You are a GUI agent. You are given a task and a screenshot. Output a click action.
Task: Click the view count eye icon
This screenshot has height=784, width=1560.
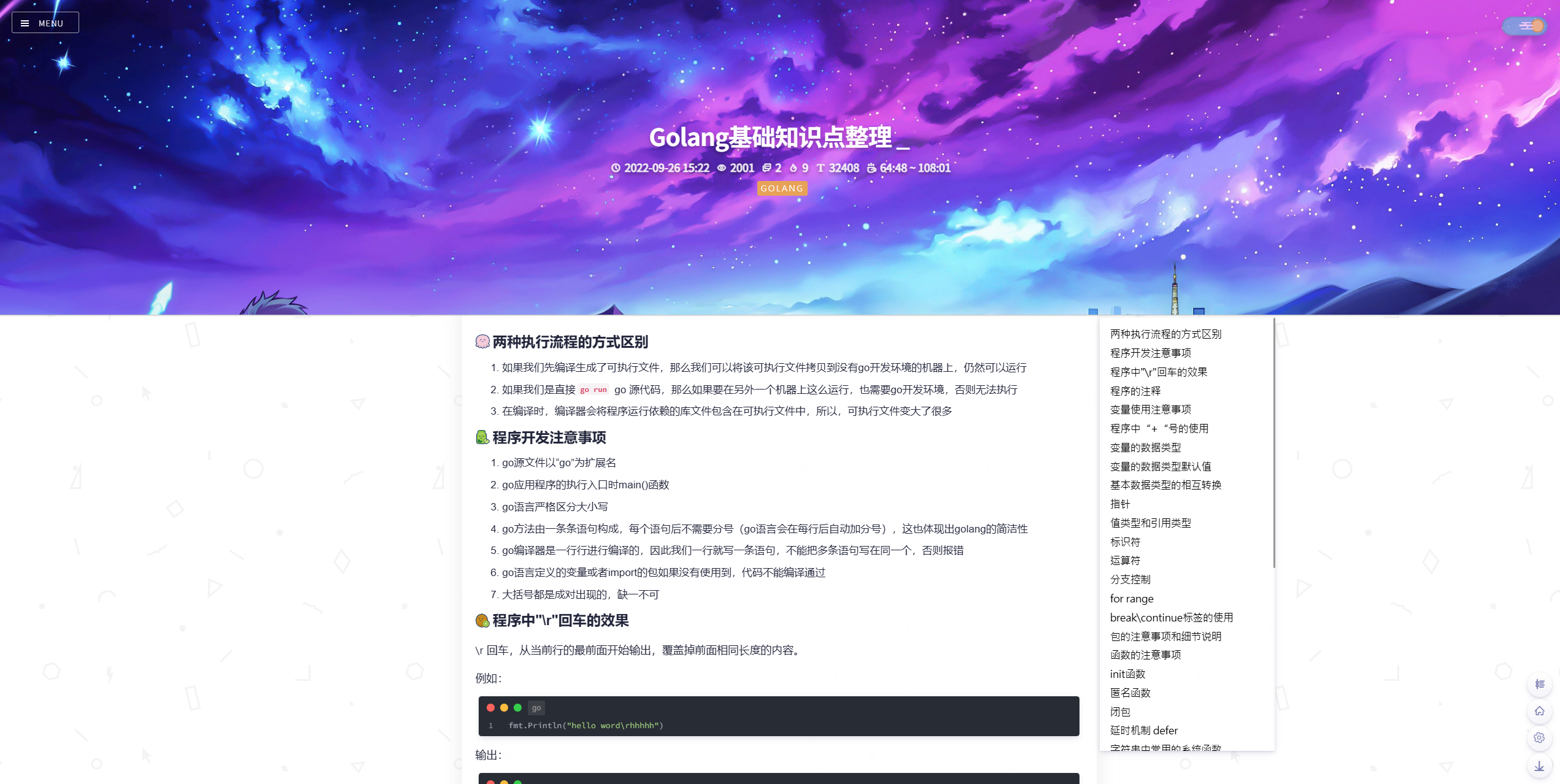(x=722, y=167)
